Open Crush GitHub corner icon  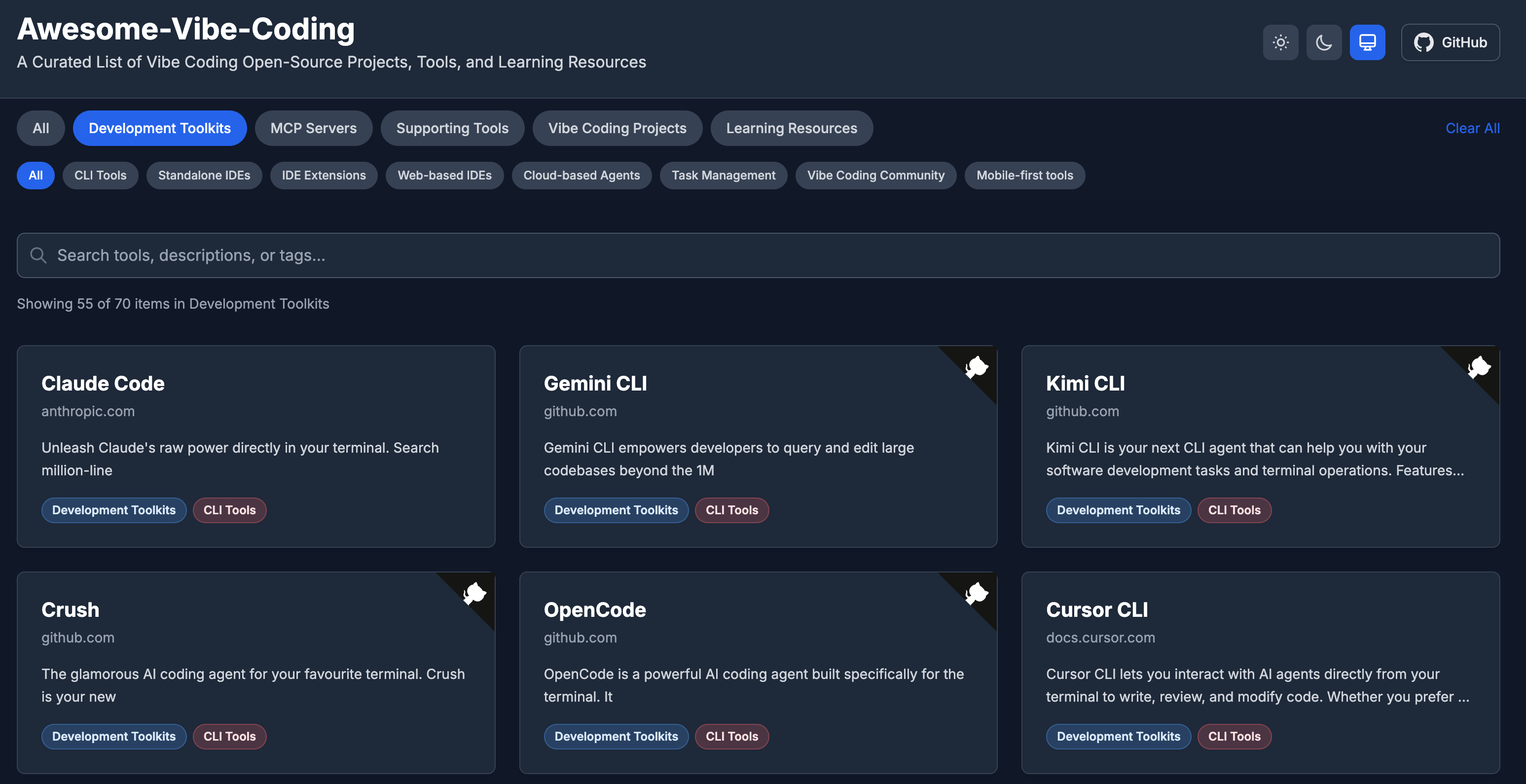[x=474, y=593]
